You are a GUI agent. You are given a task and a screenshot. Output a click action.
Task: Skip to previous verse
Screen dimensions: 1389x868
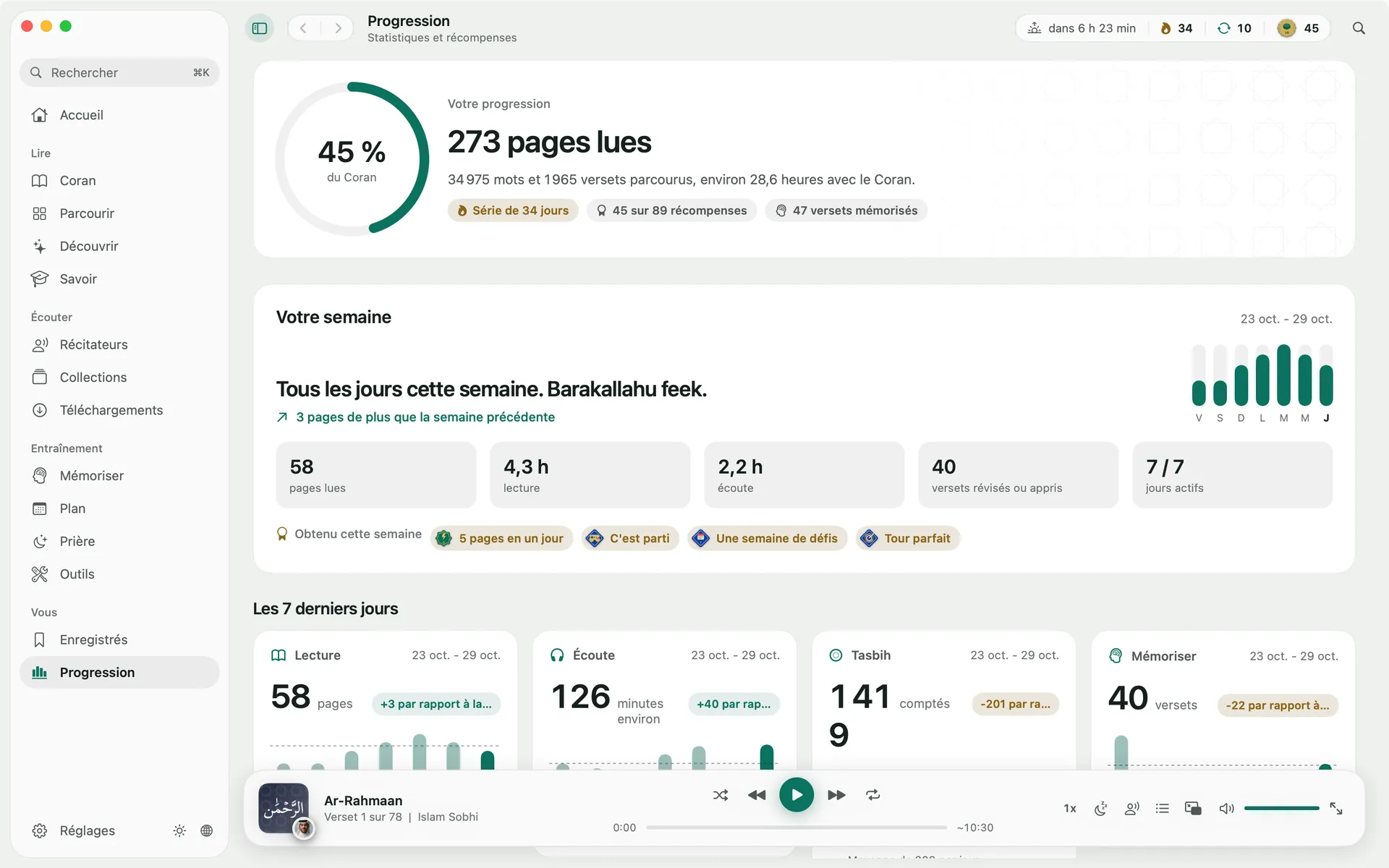757,795
